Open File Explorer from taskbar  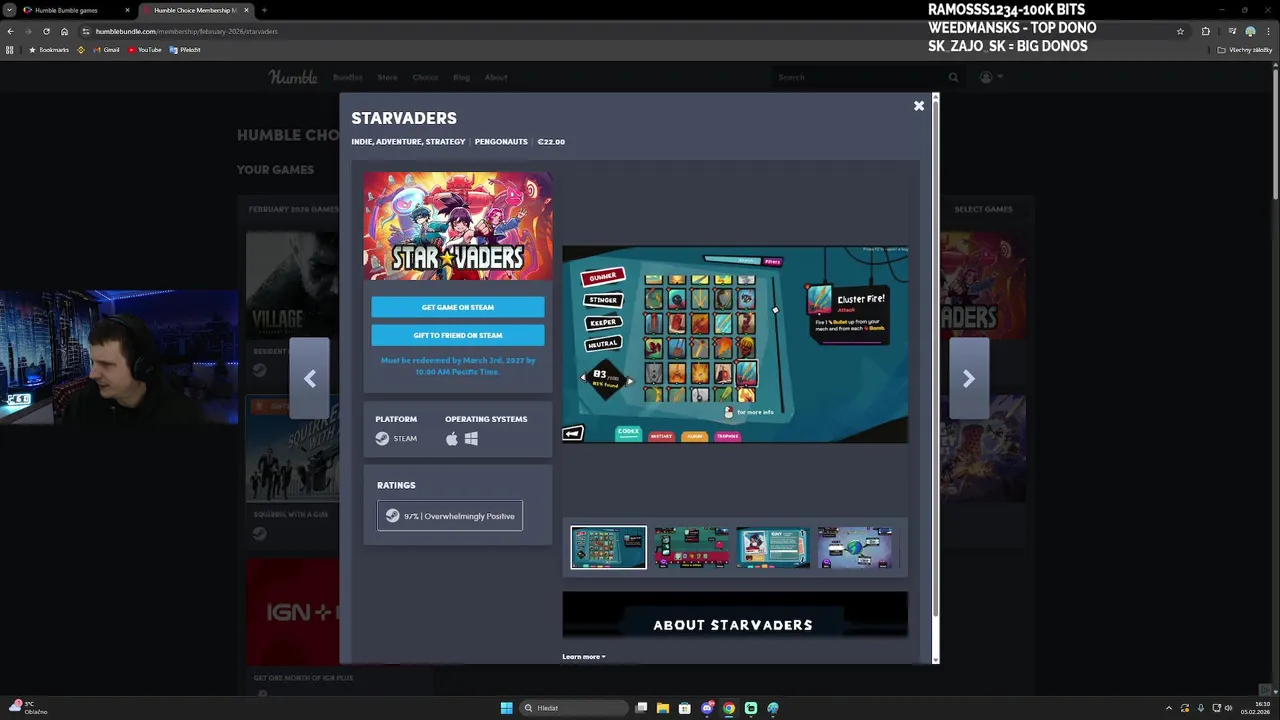pos(663,708)
